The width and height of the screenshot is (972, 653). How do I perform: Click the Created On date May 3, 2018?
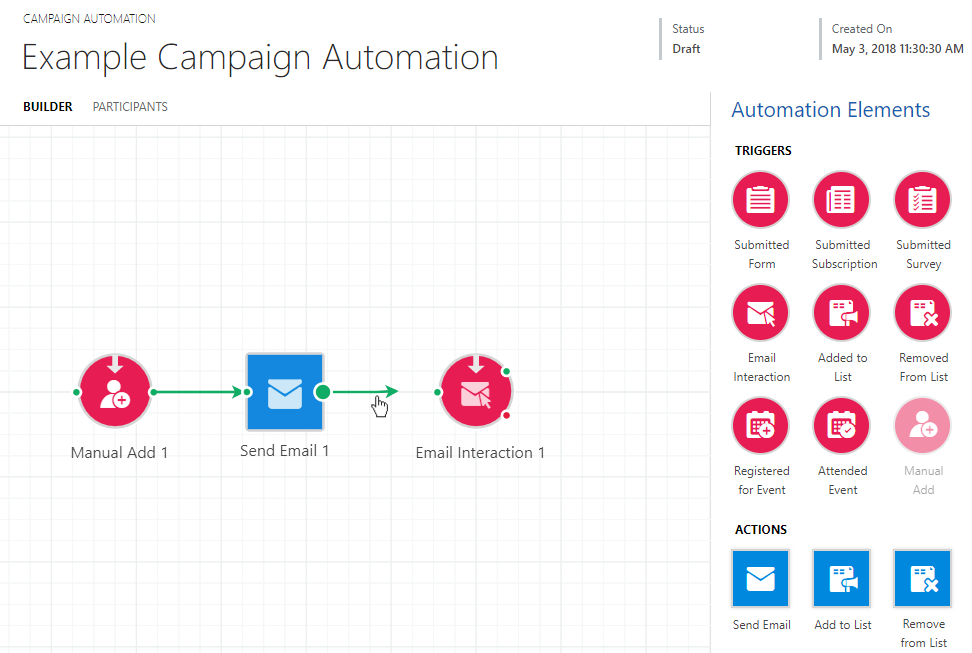pyautogui.click(x=898, y=48)
